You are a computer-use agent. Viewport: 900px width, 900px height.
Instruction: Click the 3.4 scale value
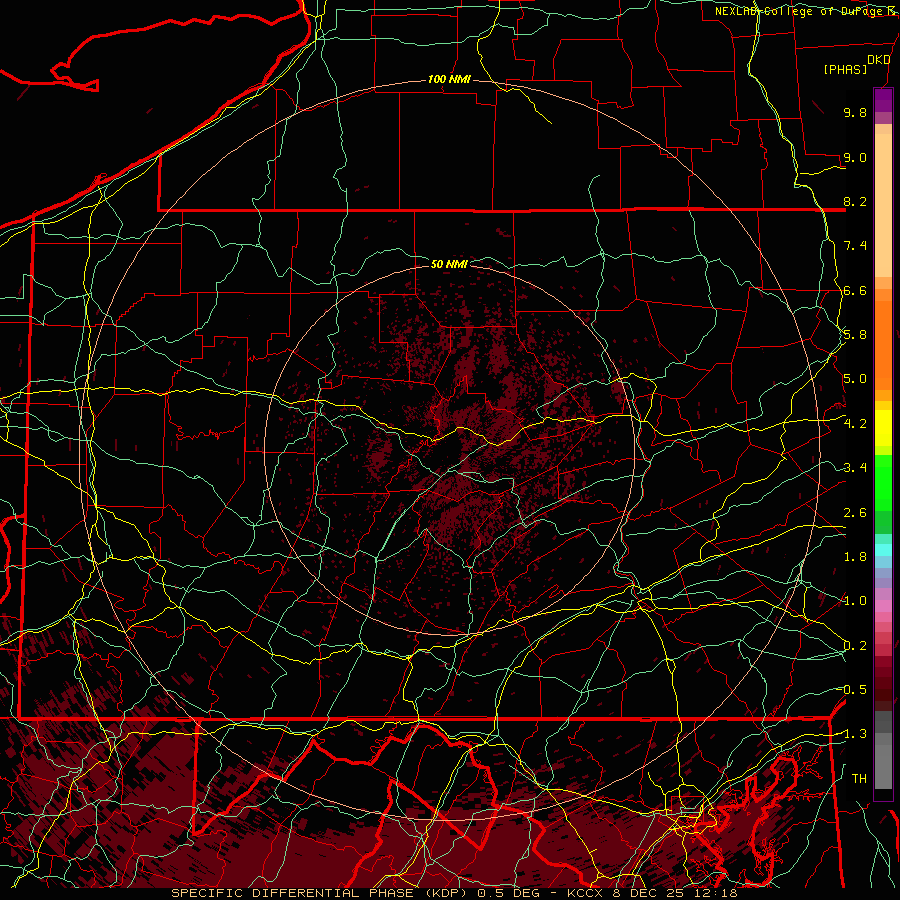click(x=855, y=468)
